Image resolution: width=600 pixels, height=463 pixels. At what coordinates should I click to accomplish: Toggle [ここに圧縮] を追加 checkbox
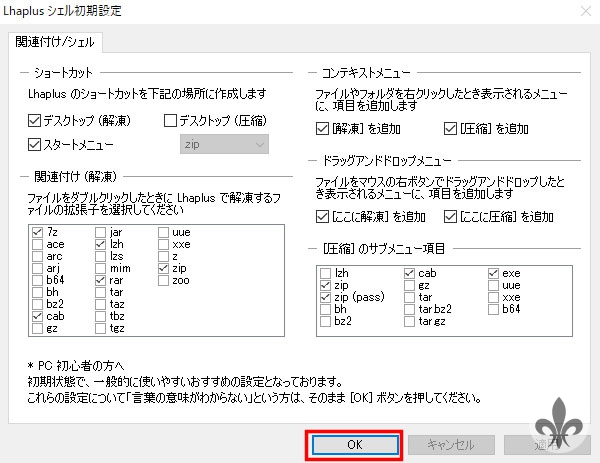pos(450,217)
